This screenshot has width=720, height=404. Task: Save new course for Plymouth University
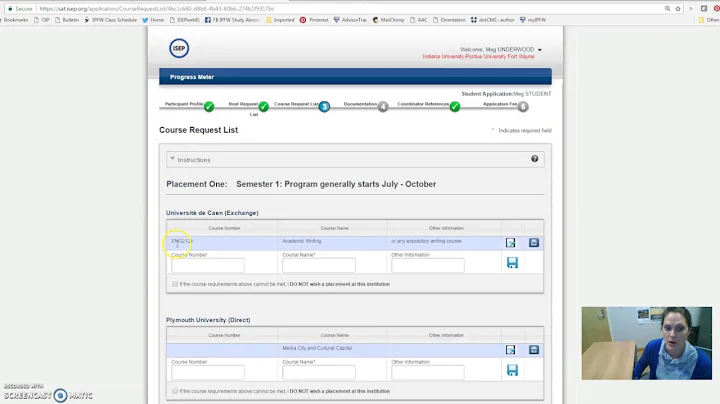pos(512,370)
